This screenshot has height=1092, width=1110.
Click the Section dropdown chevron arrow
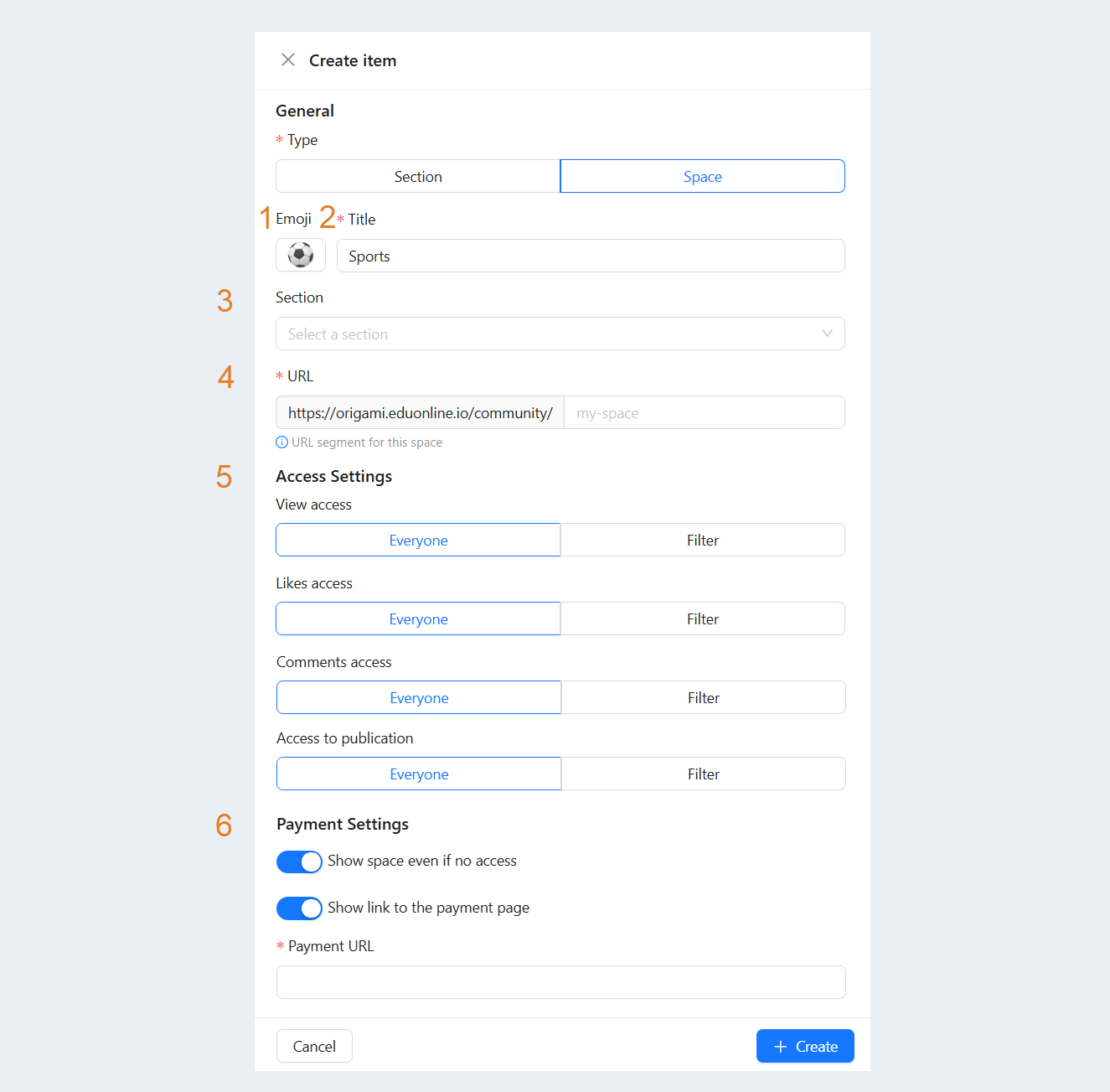pos(827,334)
